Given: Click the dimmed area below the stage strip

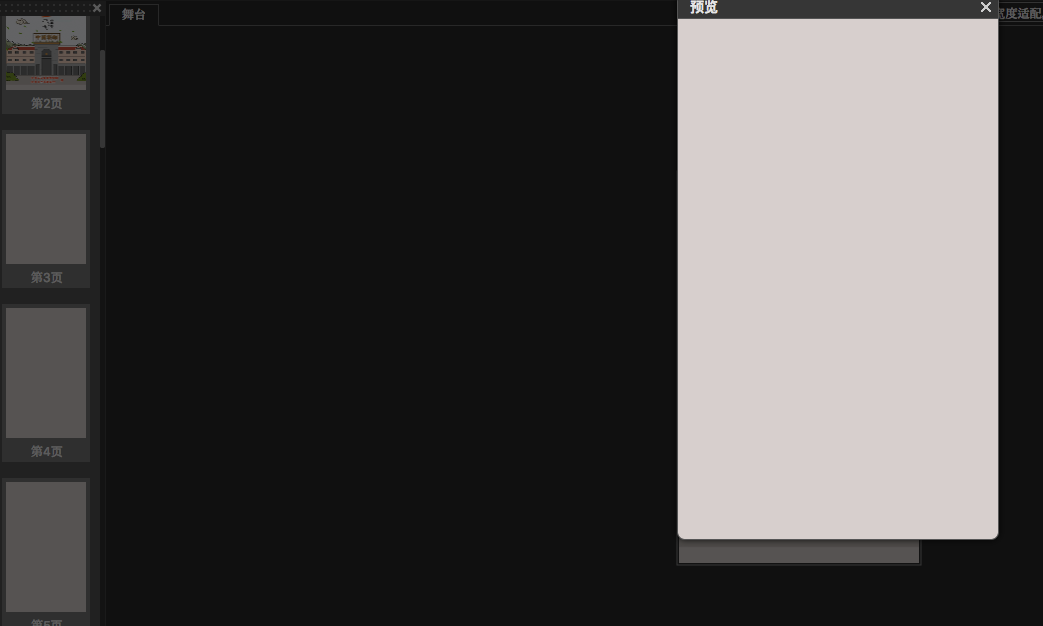Looking at the screenshot, I should (x=799, y=595).
